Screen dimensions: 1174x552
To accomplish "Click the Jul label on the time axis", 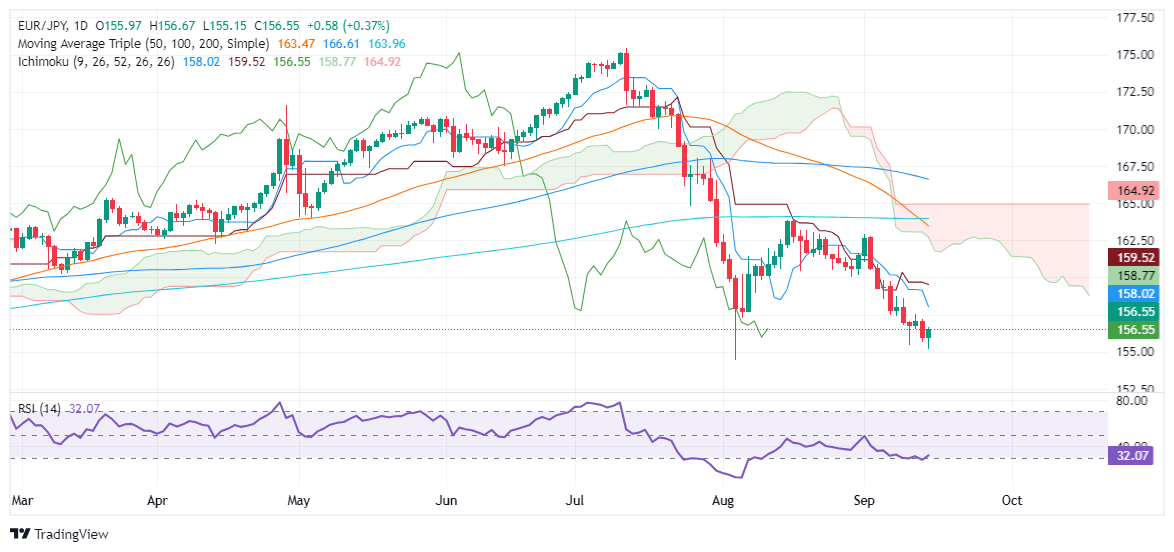I will point(576,497).
